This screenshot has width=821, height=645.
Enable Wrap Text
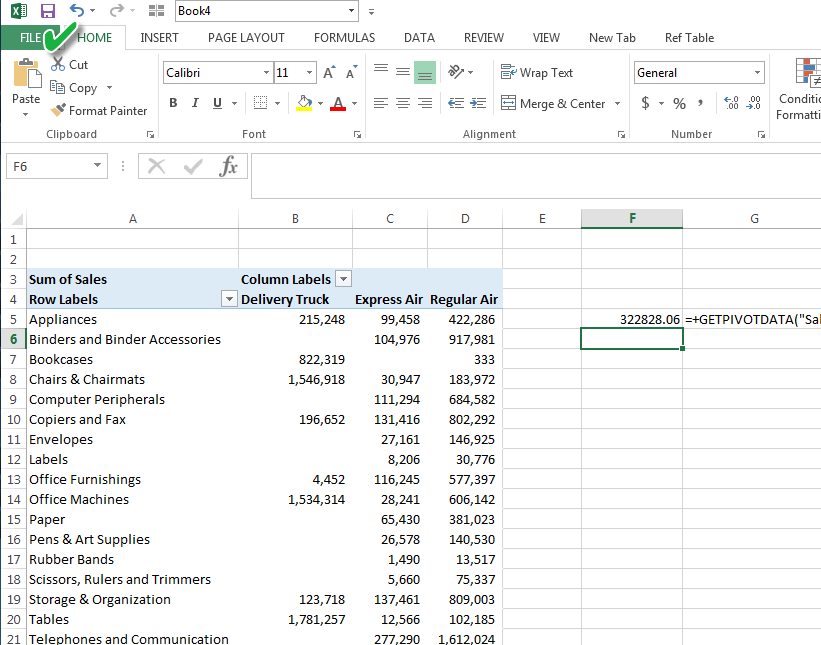[537, 72]
